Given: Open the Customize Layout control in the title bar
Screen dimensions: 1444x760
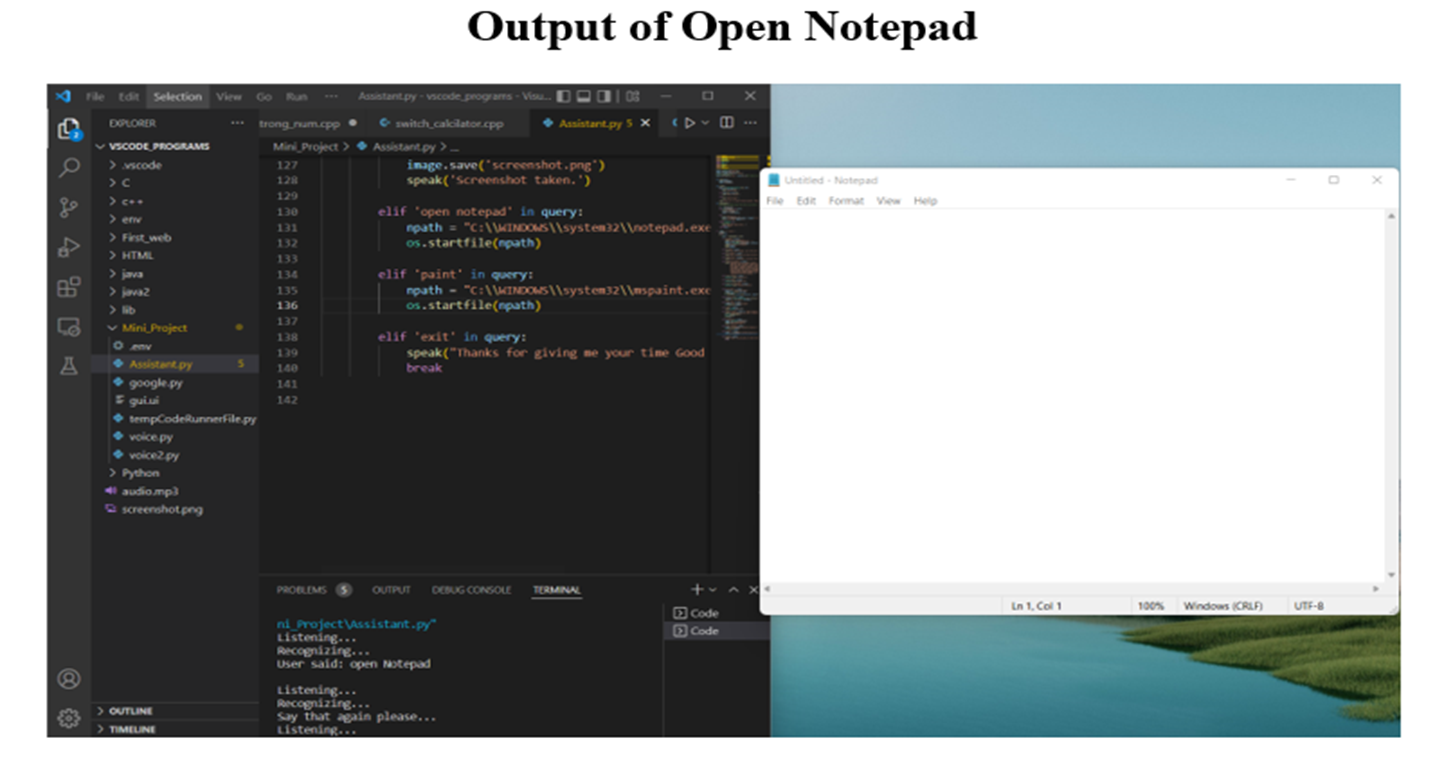Looking at the screenshot, I should click(633, 96).
